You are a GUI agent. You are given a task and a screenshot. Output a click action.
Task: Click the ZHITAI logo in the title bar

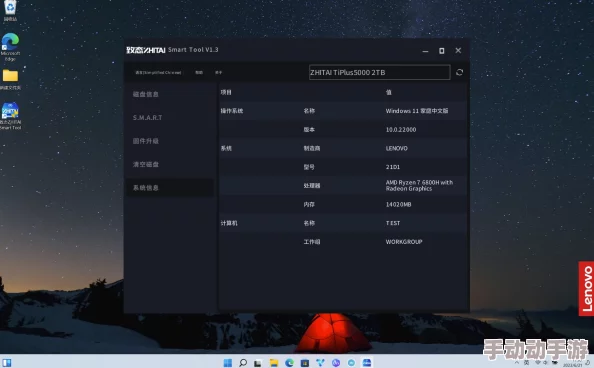pos(146,50)
